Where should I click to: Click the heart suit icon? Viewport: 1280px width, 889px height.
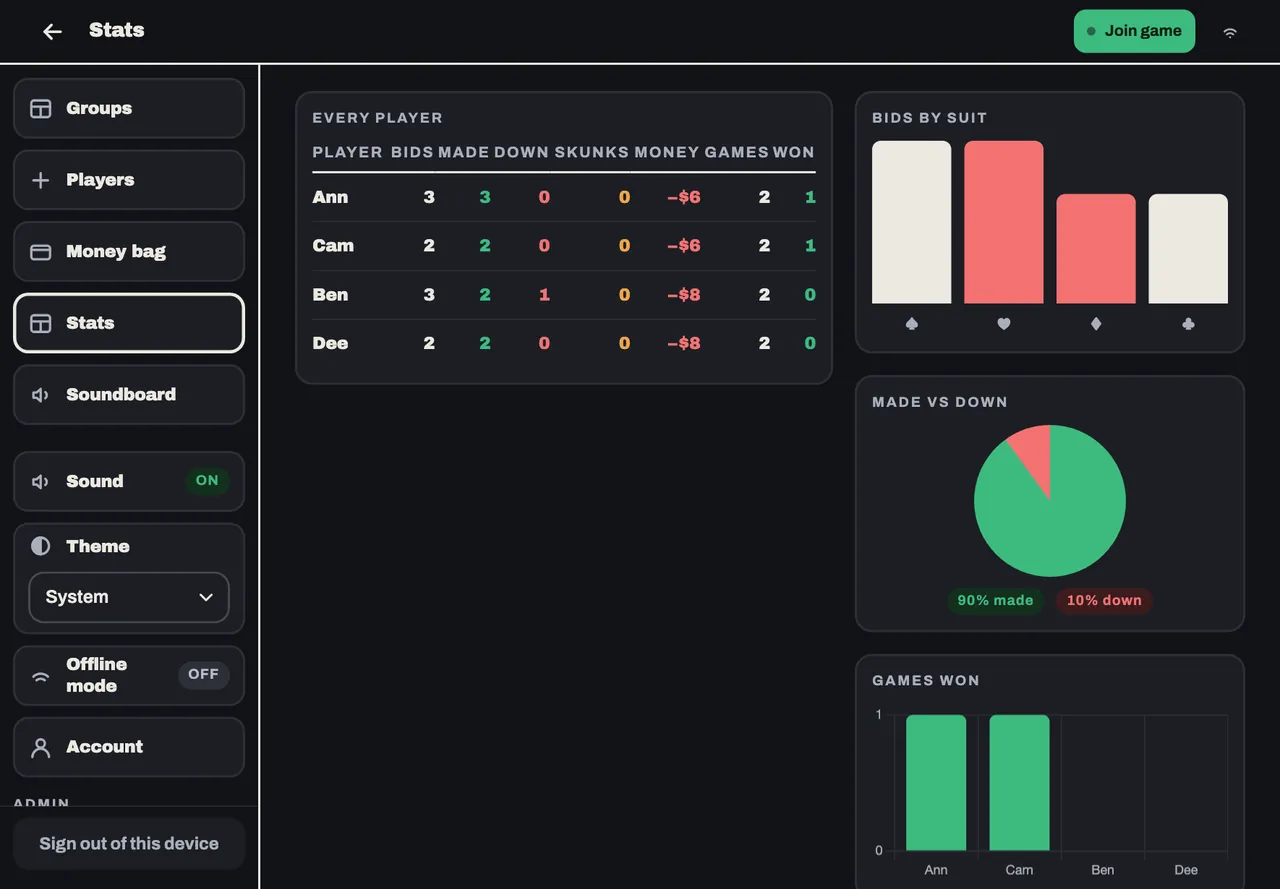(1004, 324)
